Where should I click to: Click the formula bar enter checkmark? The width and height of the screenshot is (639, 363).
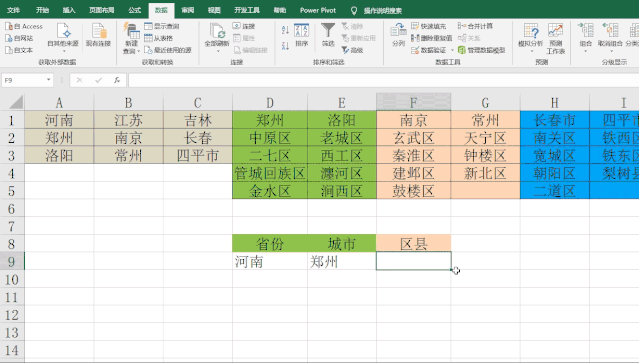tap(98, 80)
